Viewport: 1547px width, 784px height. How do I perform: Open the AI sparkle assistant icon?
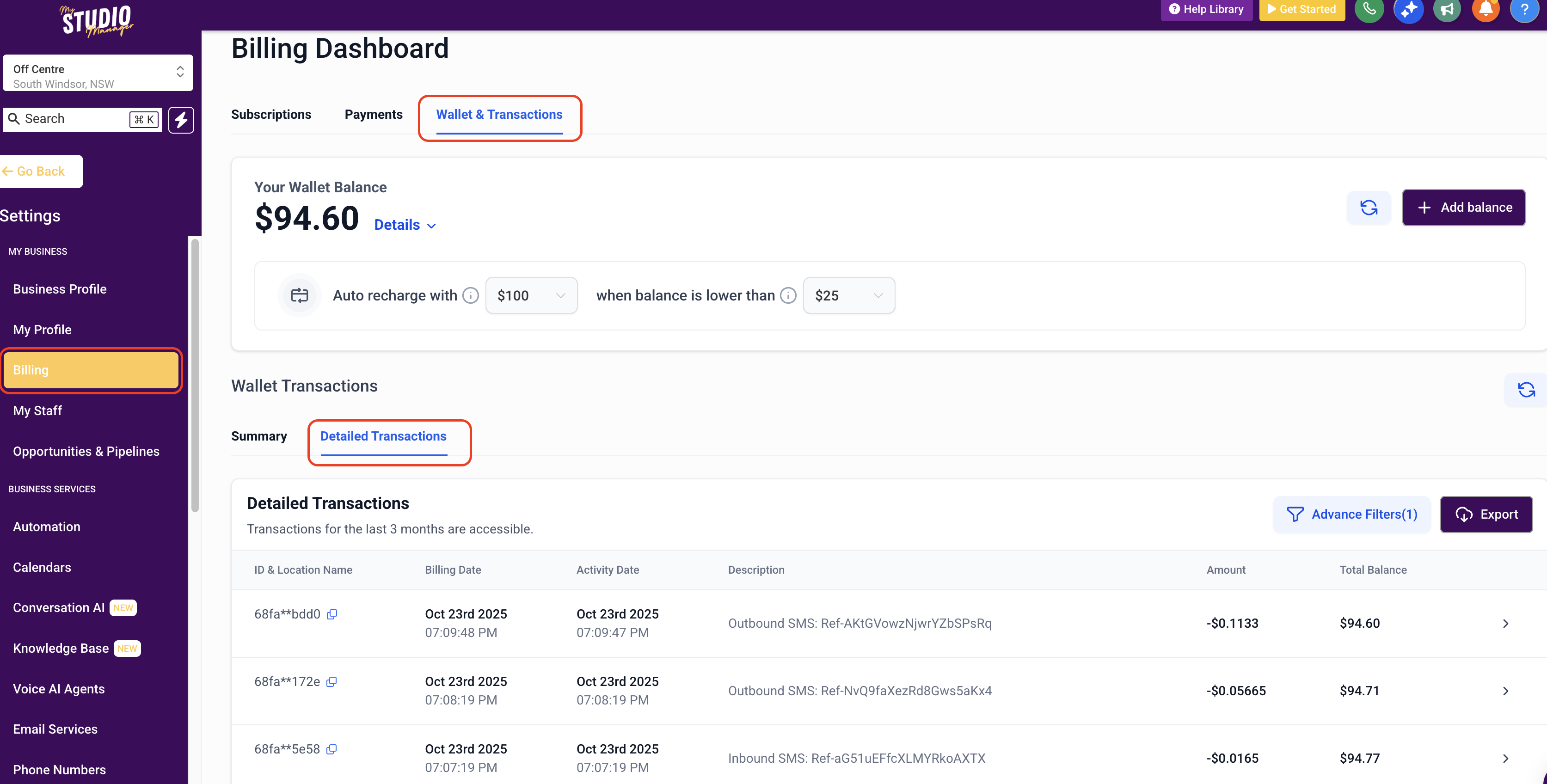click(x=1408, y=10)
